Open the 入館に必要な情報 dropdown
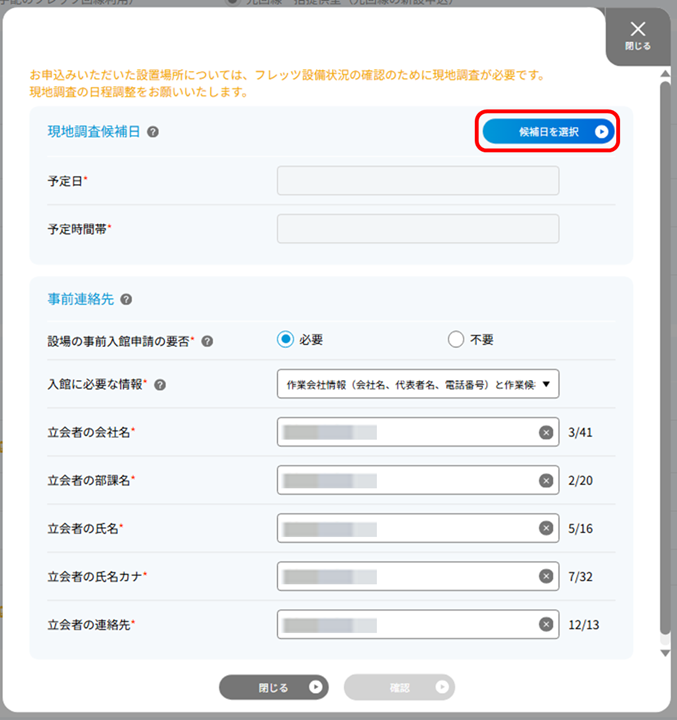The width and height of the screenshot is (677, 720). click(x=417, y=384)
